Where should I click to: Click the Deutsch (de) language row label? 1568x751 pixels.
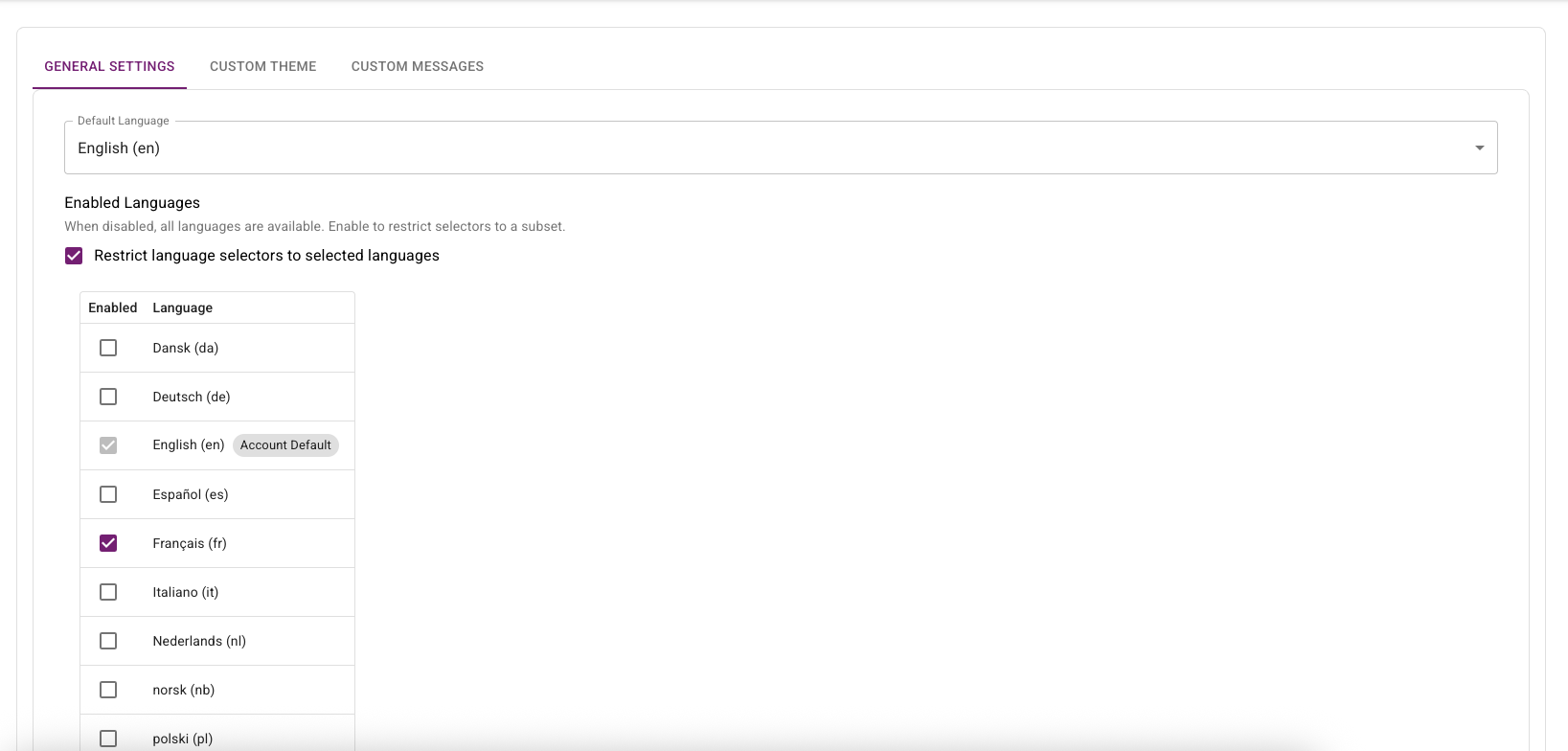(192, 397)
